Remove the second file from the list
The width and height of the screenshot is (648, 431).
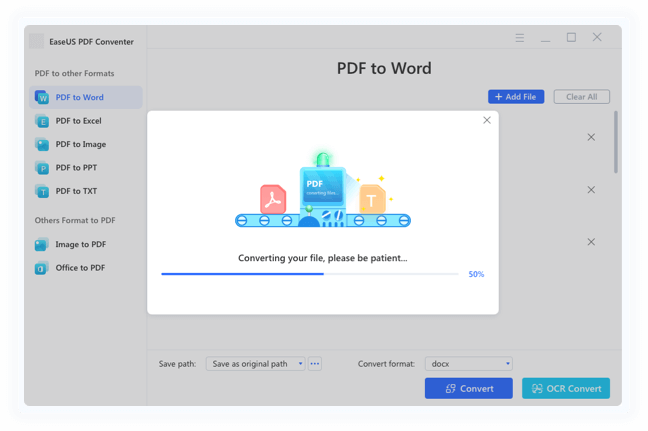(591, 190)
